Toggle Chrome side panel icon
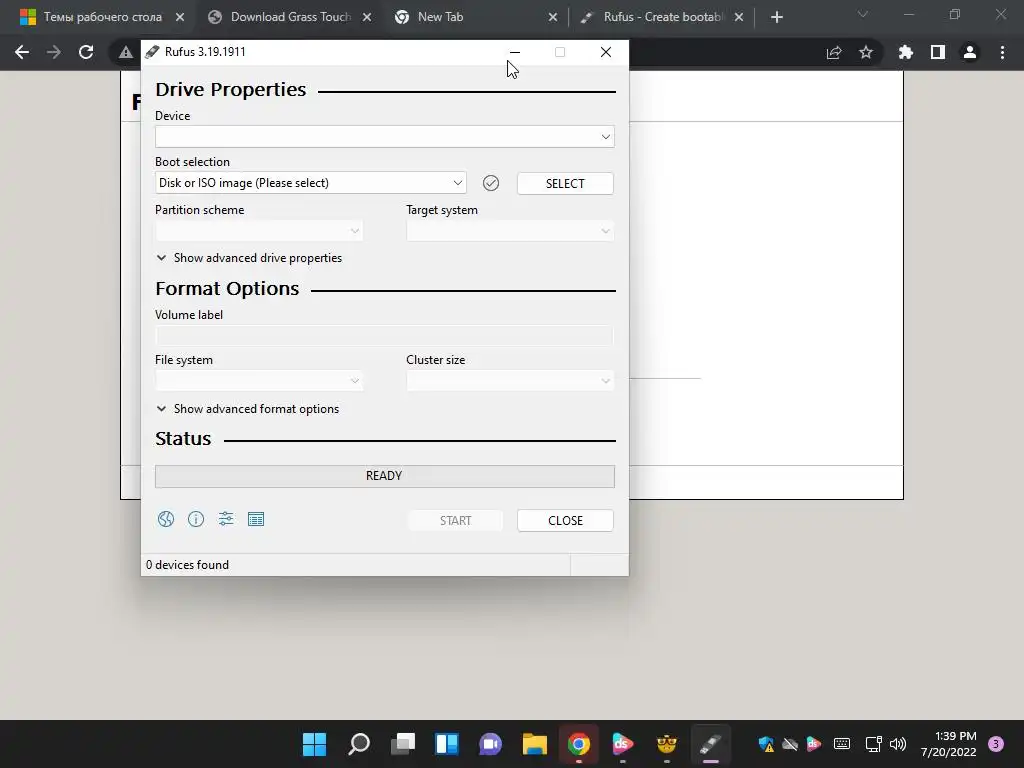Screen dimensions: 1024x768 [x=938, y=52]
